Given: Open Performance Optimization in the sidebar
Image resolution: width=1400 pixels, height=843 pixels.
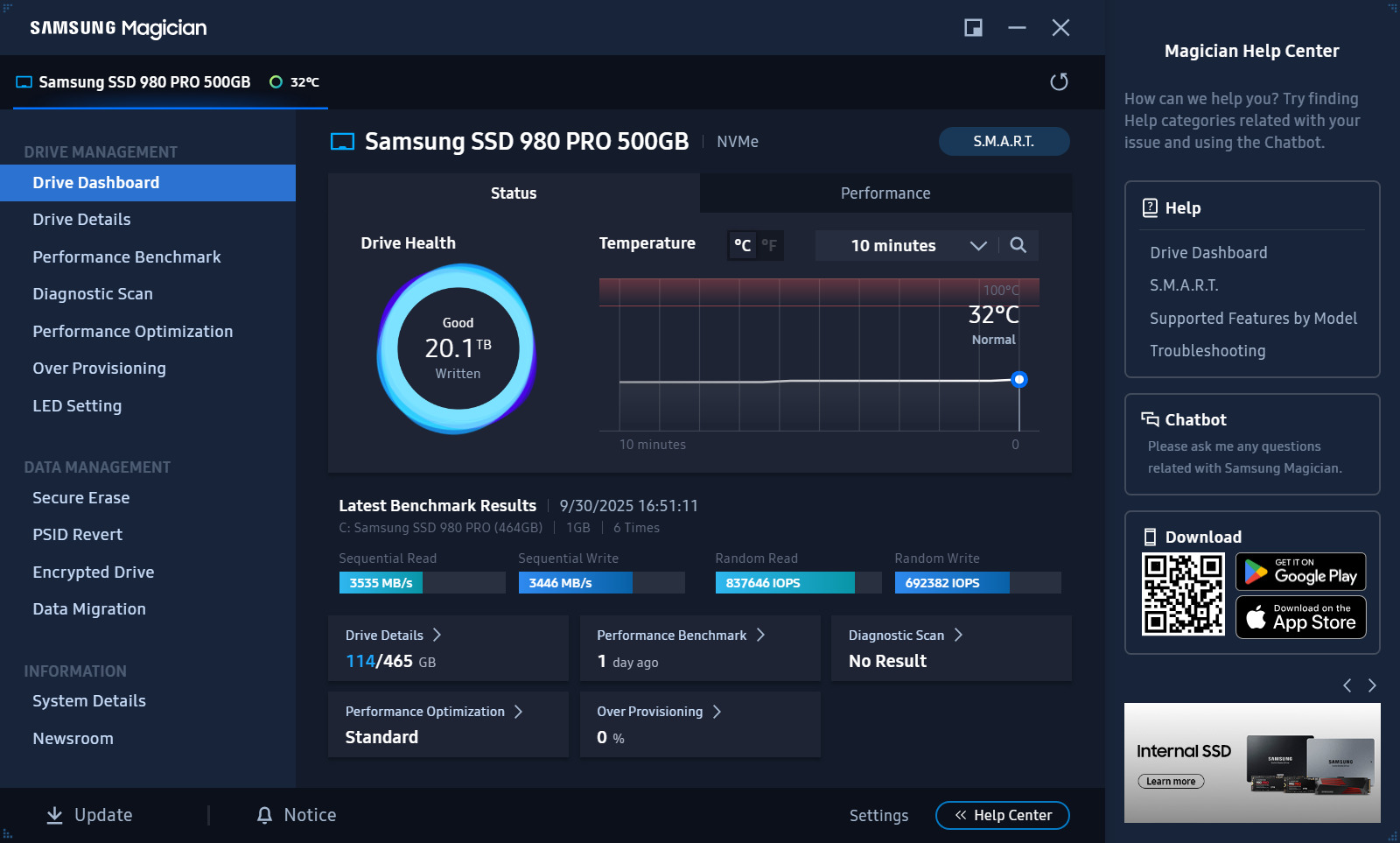Looking at the screenshot, I should (x=148, y=332).
